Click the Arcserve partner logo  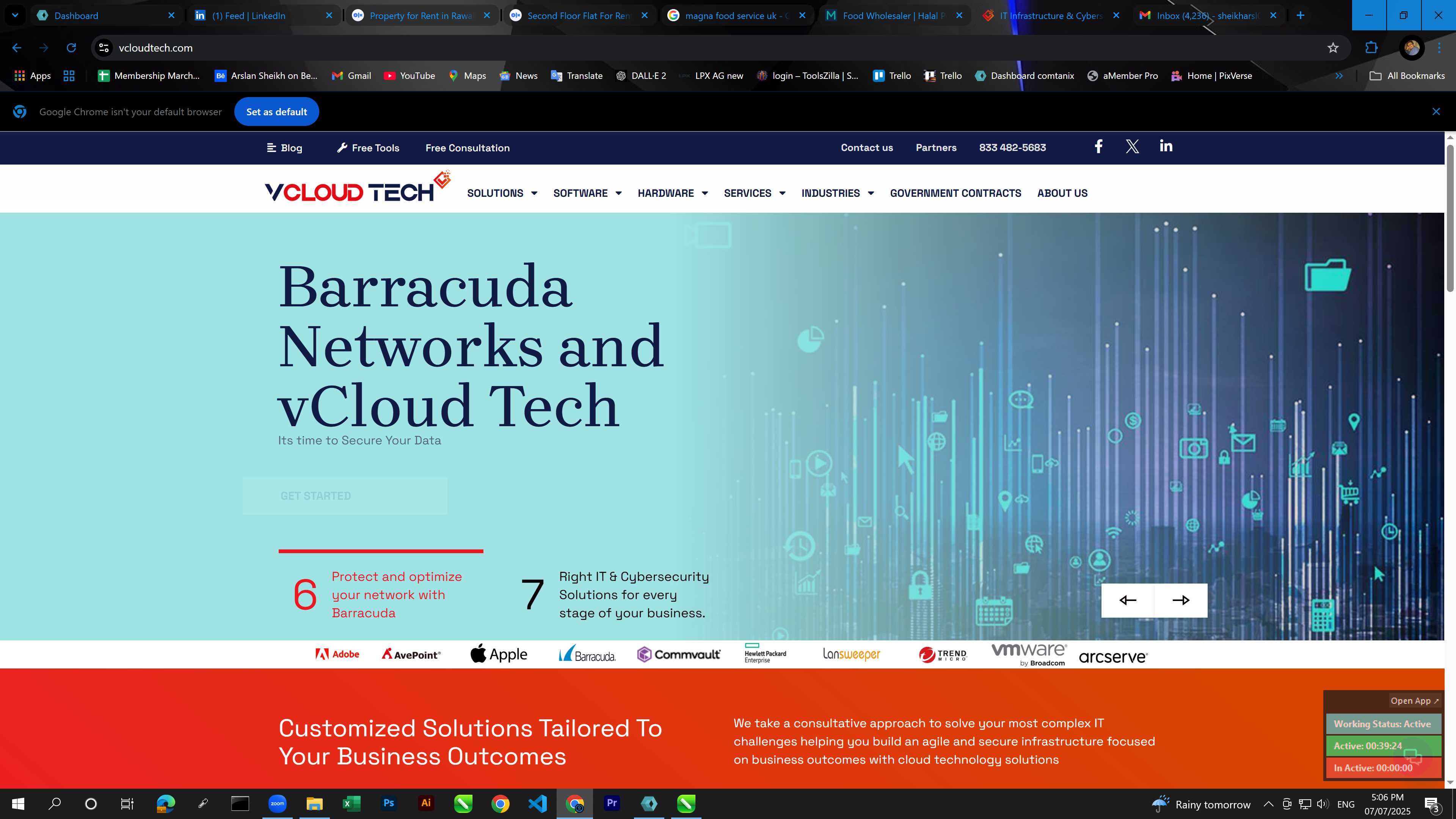click(1113, 657)
